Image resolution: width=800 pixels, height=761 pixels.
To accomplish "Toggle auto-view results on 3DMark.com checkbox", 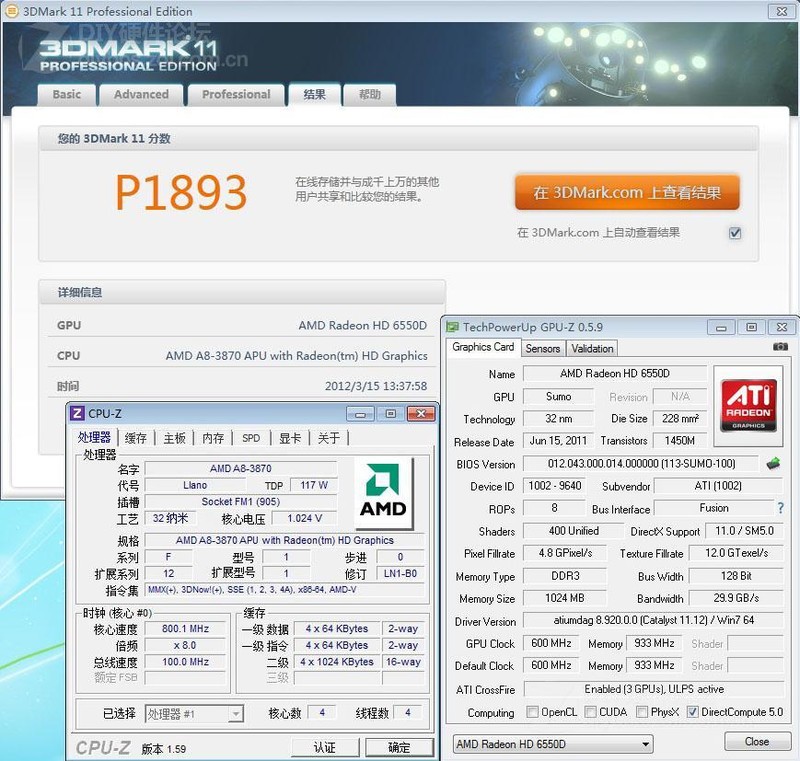I will coord(735,233).
